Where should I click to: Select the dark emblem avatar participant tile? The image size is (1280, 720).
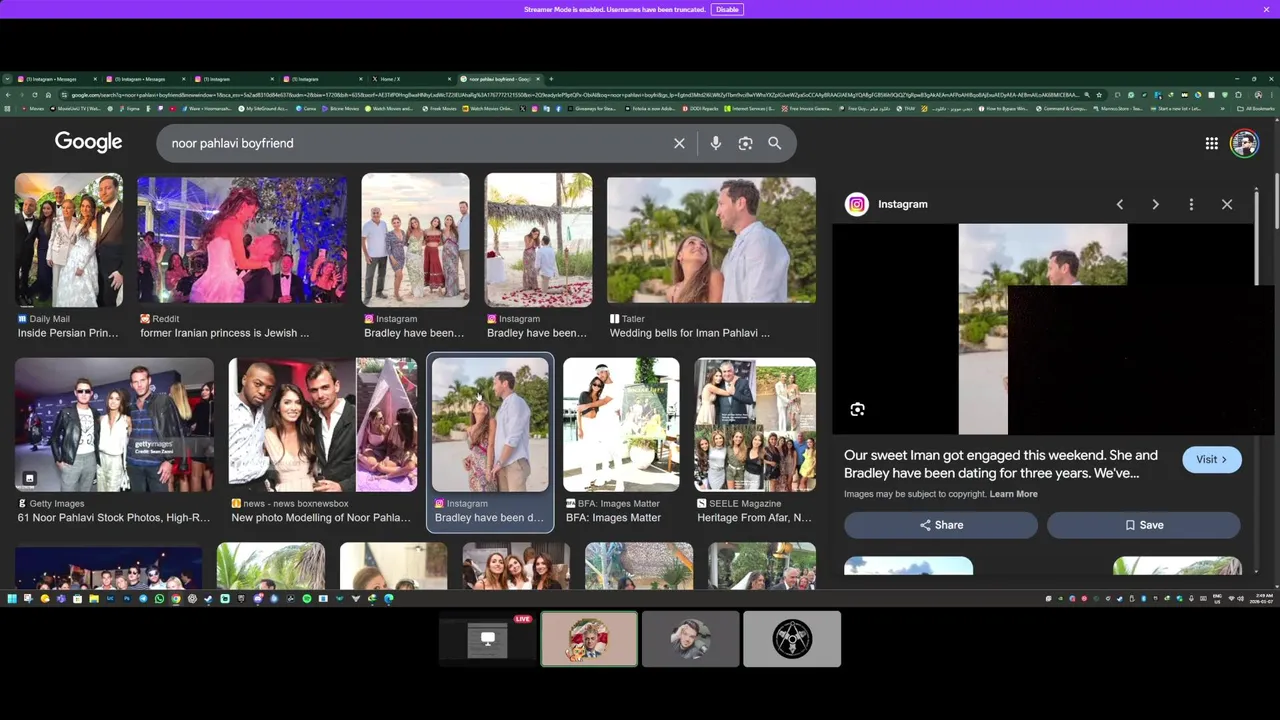792,638
